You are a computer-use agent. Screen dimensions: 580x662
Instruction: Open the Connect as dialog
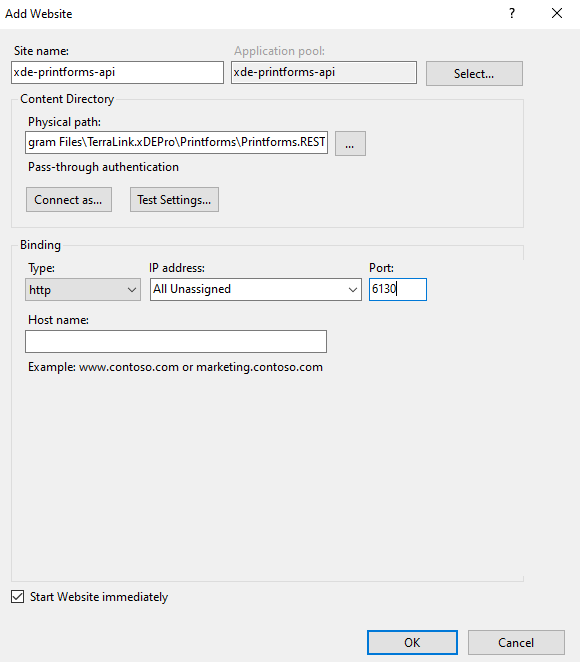[x=69, y=200]
